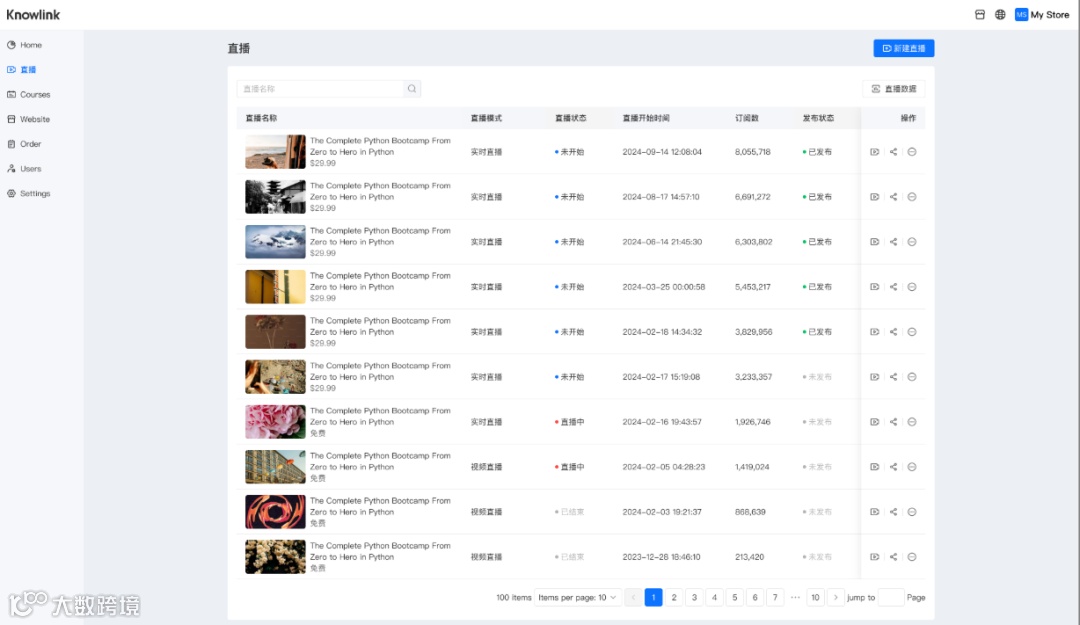Viewport: 1080px width, 625px height.
Task: Click play icon for 6,303,802 subscriptions row
Action: pos(874,242)
